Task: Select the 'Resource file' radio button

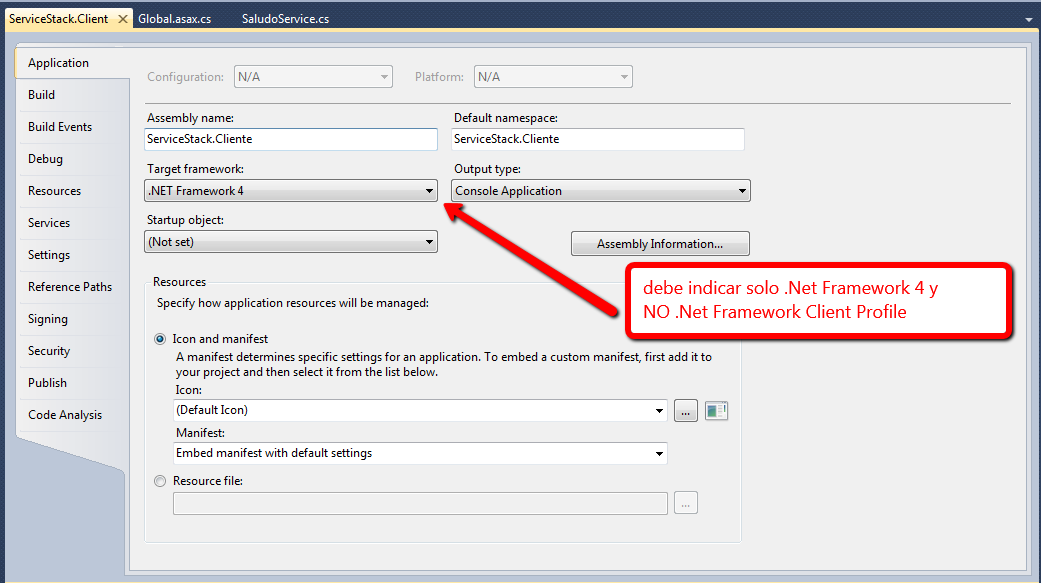Action: pos(160,480)
